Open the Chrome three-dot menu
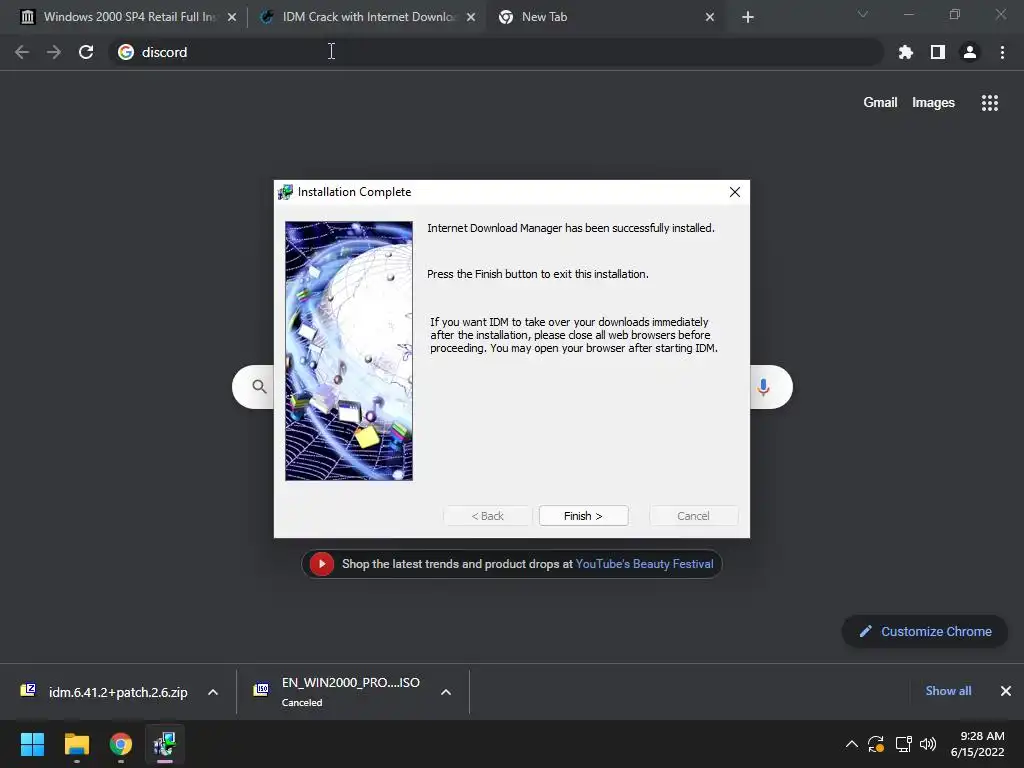This screenshot has width=1024, height=768. point(1002,52)
